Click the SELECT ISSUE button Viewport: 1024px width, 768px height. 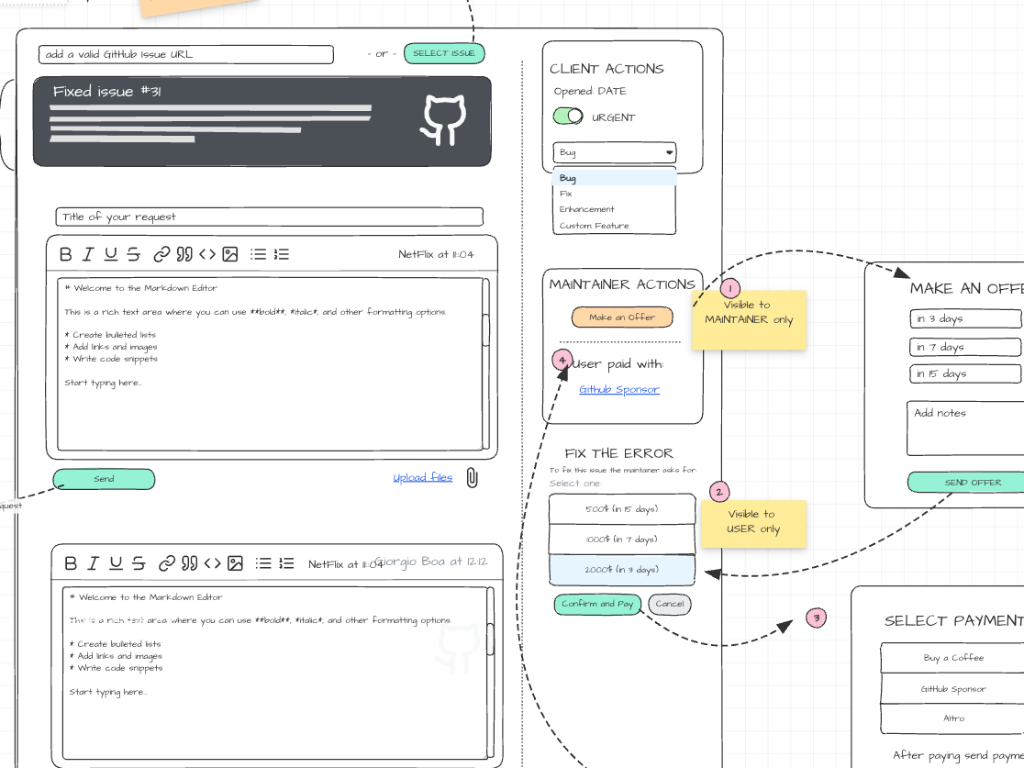[444, 53]
